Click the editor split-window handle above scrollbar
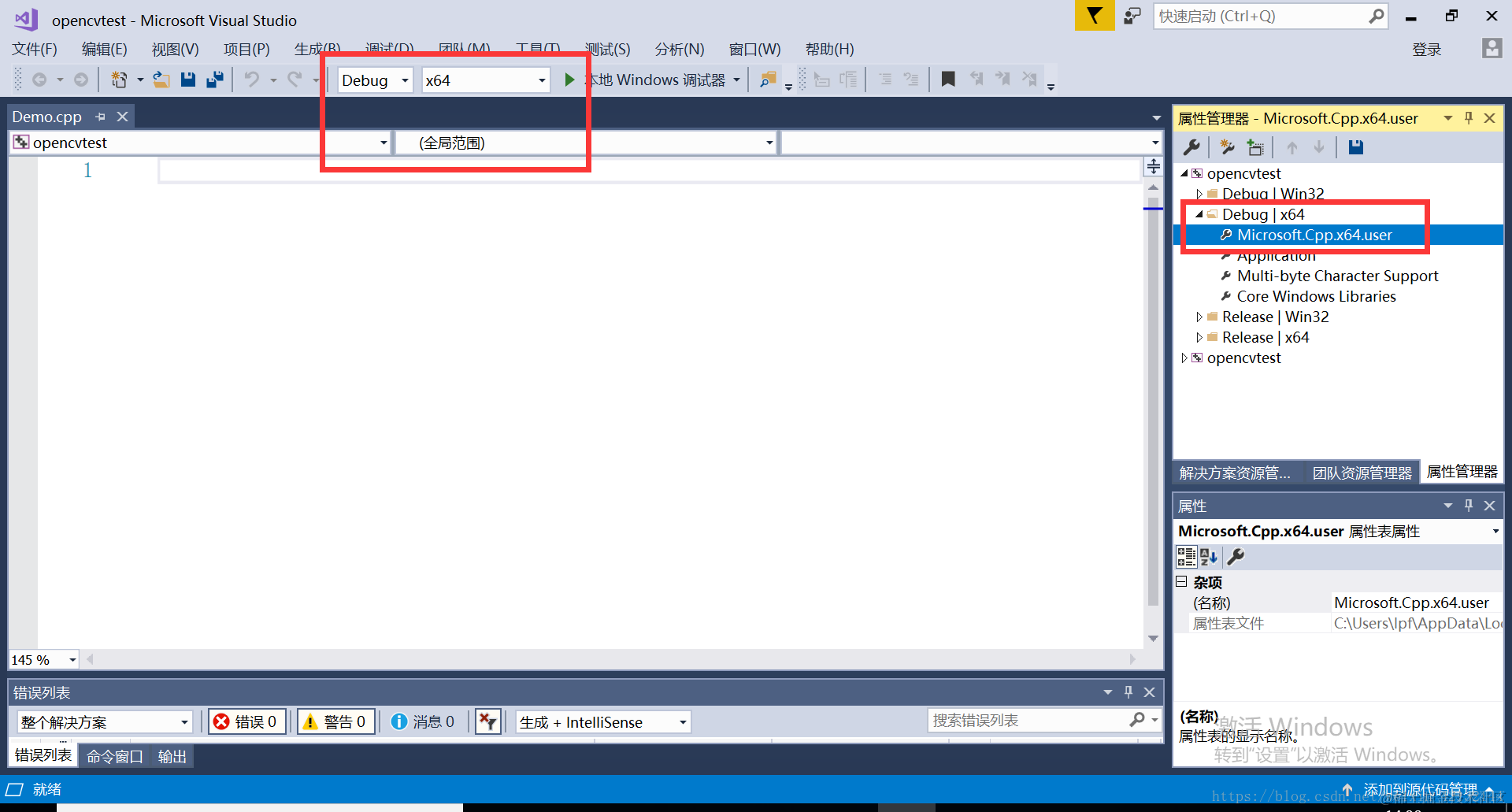Image resolution: width=1512 pixels, height=812 pixels. tap(1153, 166)
